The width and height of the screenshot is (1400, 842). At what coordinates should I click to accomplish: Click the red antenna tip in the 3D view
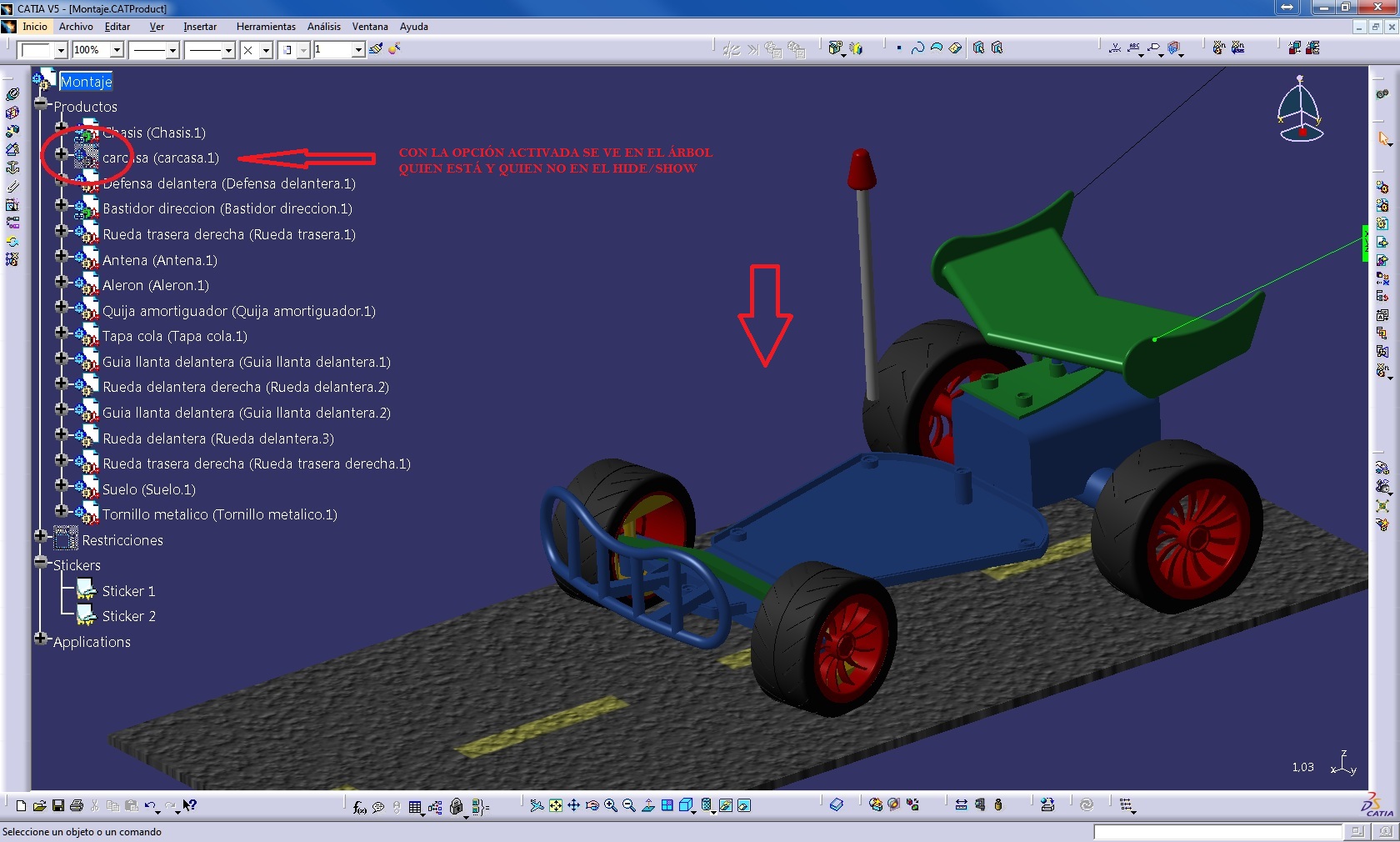coord(861,170)
